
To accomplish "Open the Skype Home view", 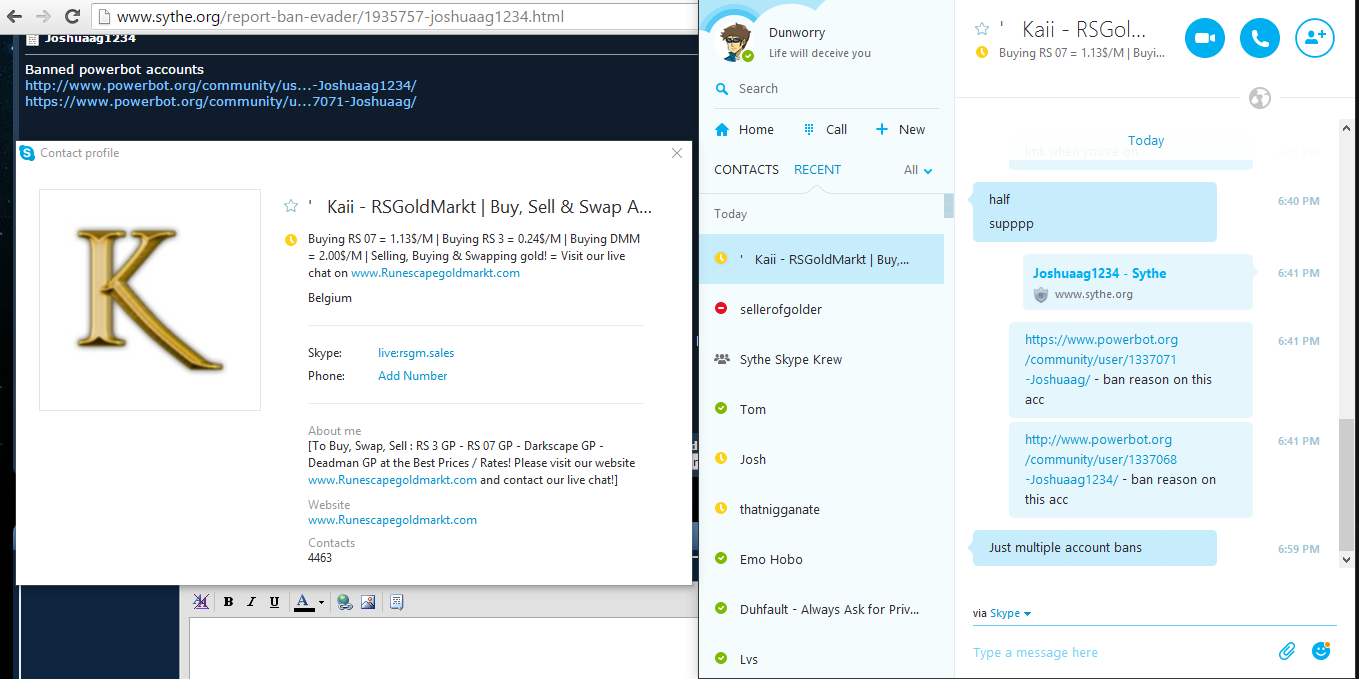I will pyautogui.click(x=744, y=129).
